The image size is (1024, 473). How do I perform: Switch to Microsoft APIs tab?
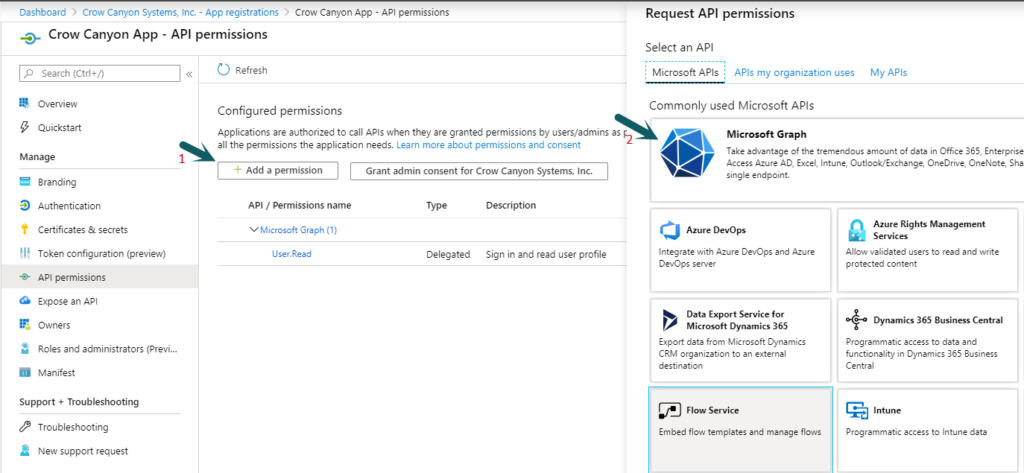686,73
